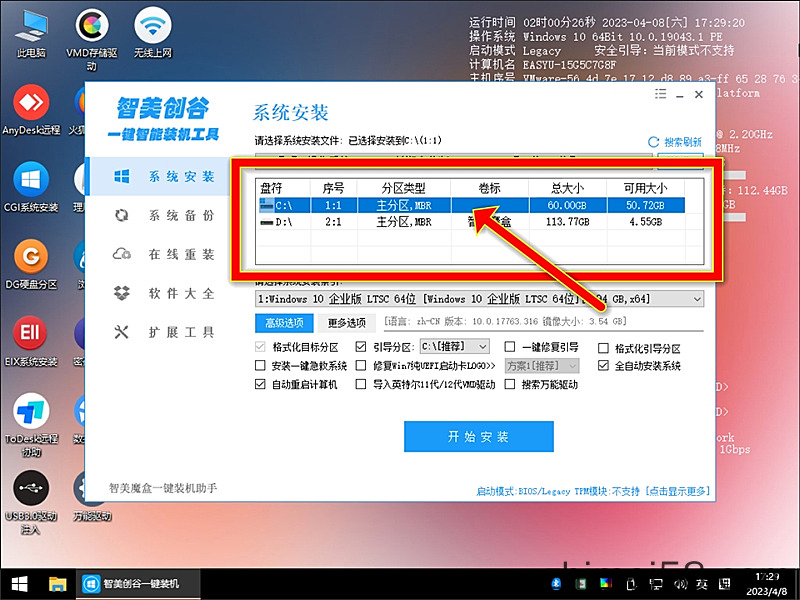Toggle 全自动安装系统 checkbox

click(603, 365)
